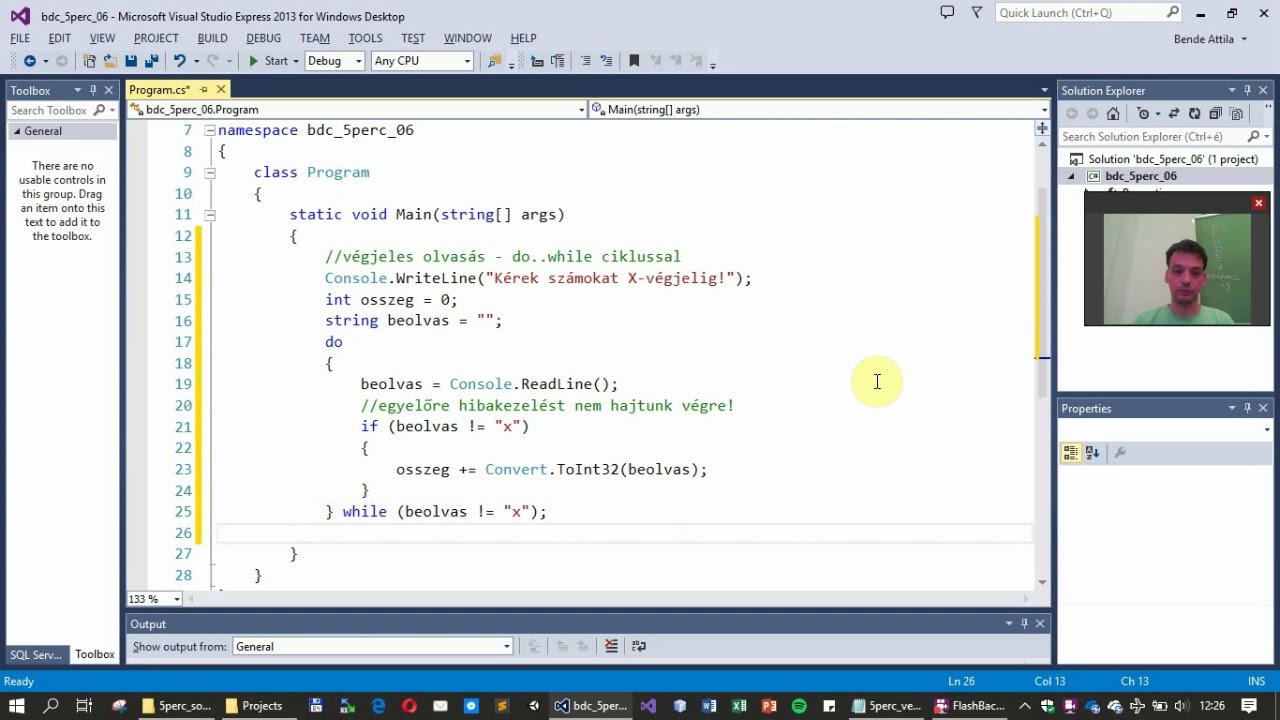Open the Debug configuration dropdown
This screenshot has width=1280, height=720.
(x=334, y=61)
